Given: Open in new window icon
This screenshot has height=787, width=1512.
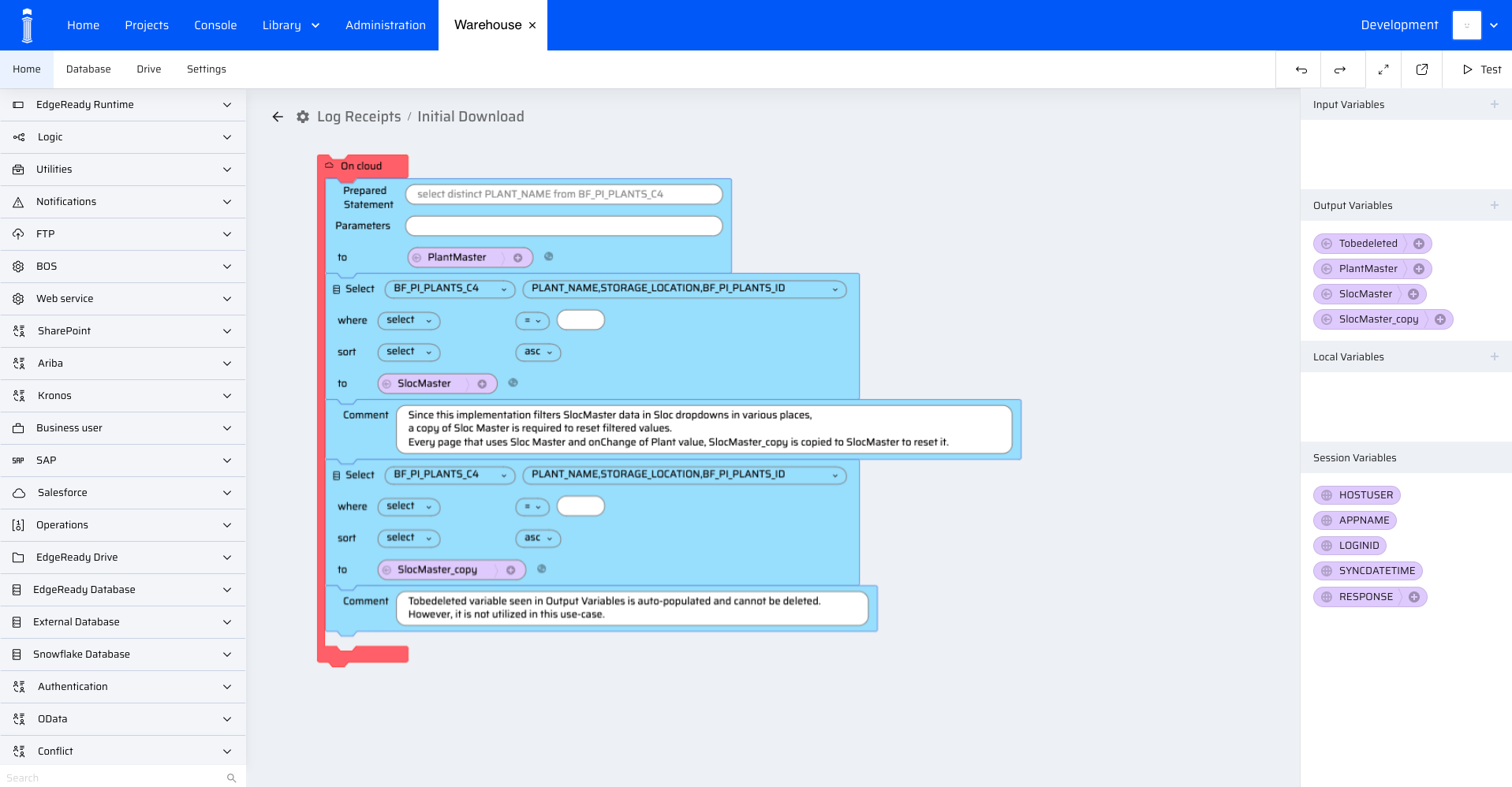Looking at the screenshot, I should click(x=1422, y=69).
